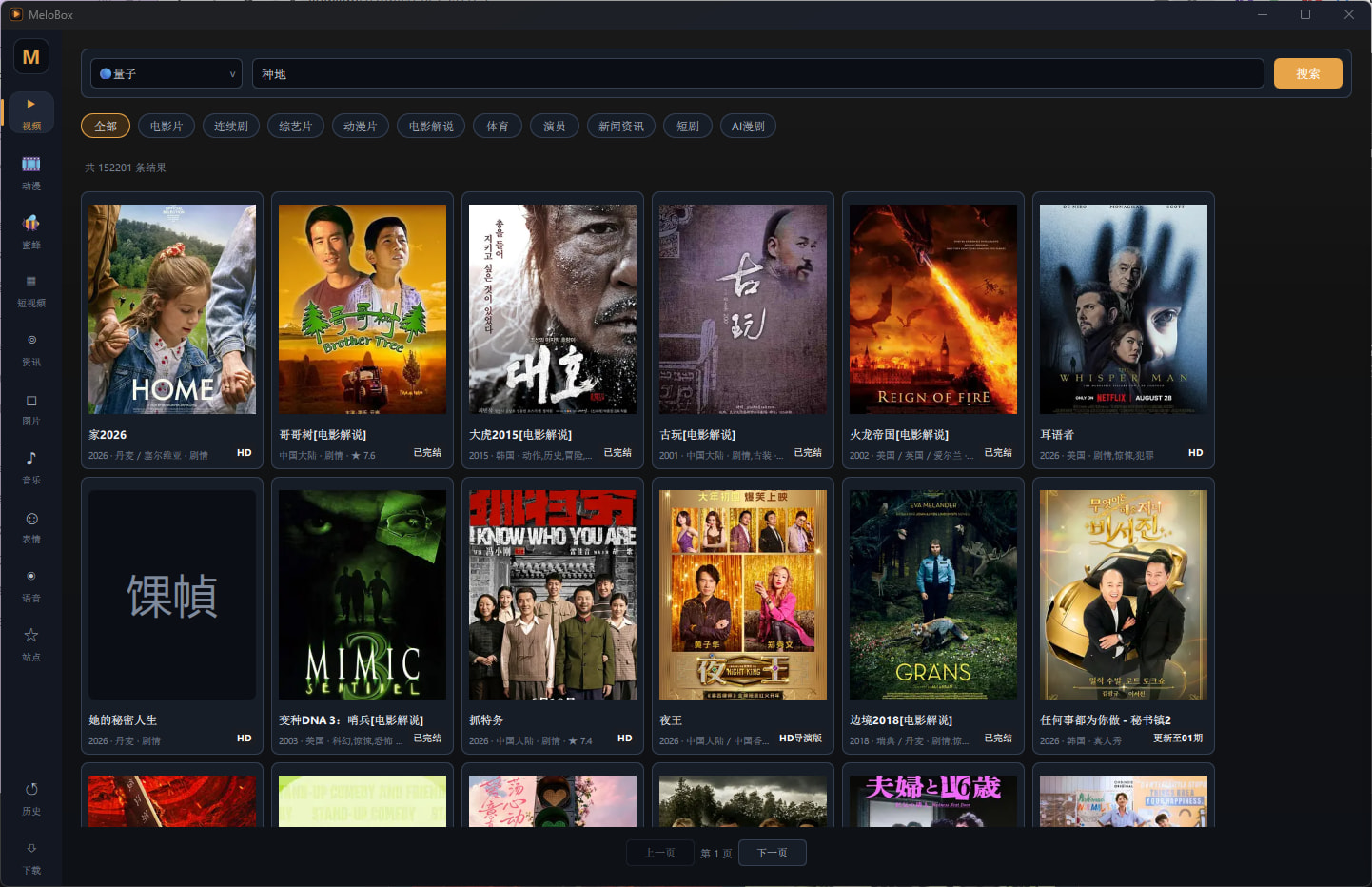
Task: Open the 视频 section in the sidebar
Action: point(31,113)
